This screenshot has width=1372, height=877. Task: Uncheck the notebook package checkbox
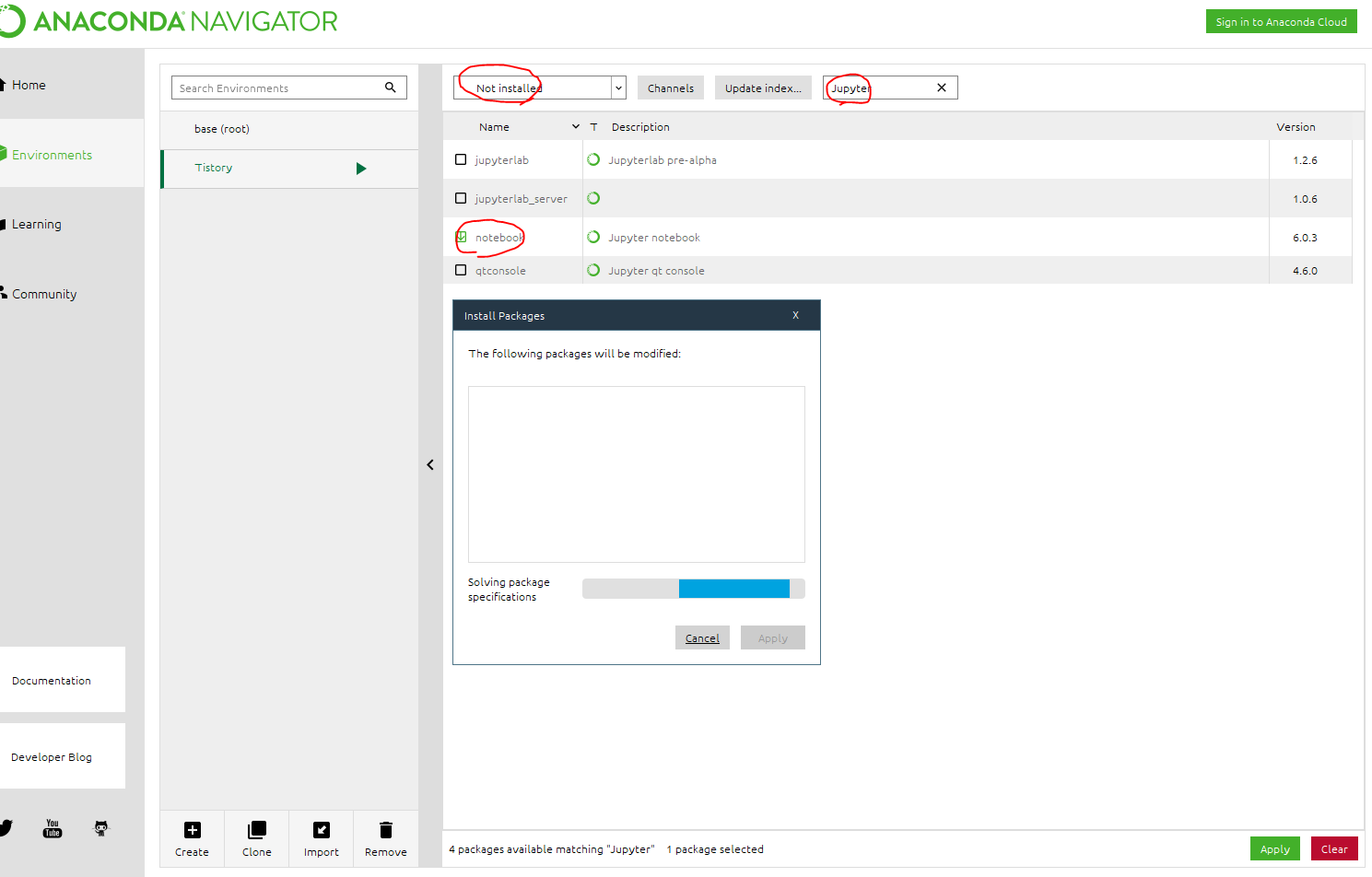(x=461, y=237)
